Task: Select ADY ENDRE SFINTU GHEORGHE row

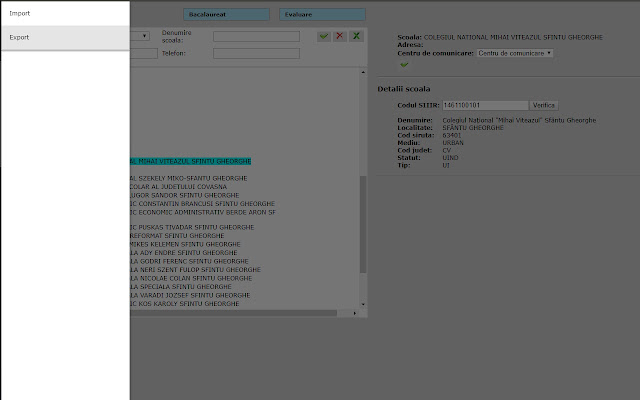Action: [184, 253]
